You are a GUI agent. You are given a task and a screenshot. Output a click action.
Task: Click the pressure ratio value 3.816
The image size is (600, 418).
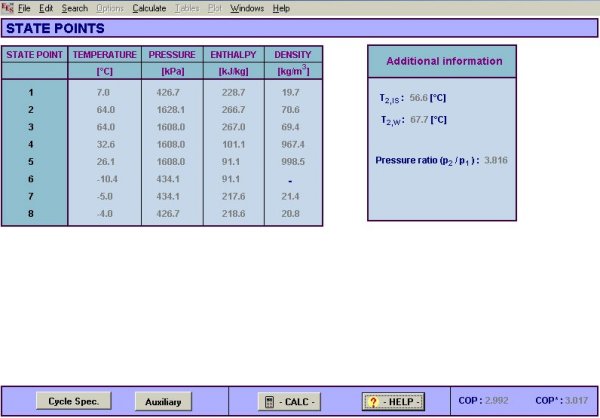click(x=496, y=160)
